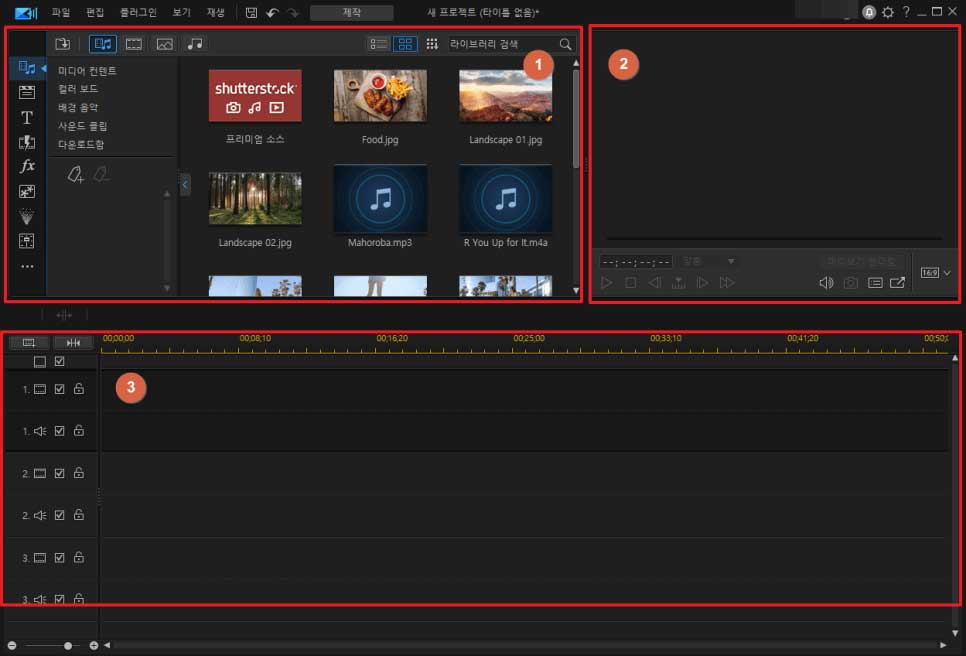Screen dimensions: 966x656
Task: Show all media filter icon
Action: 103,44
